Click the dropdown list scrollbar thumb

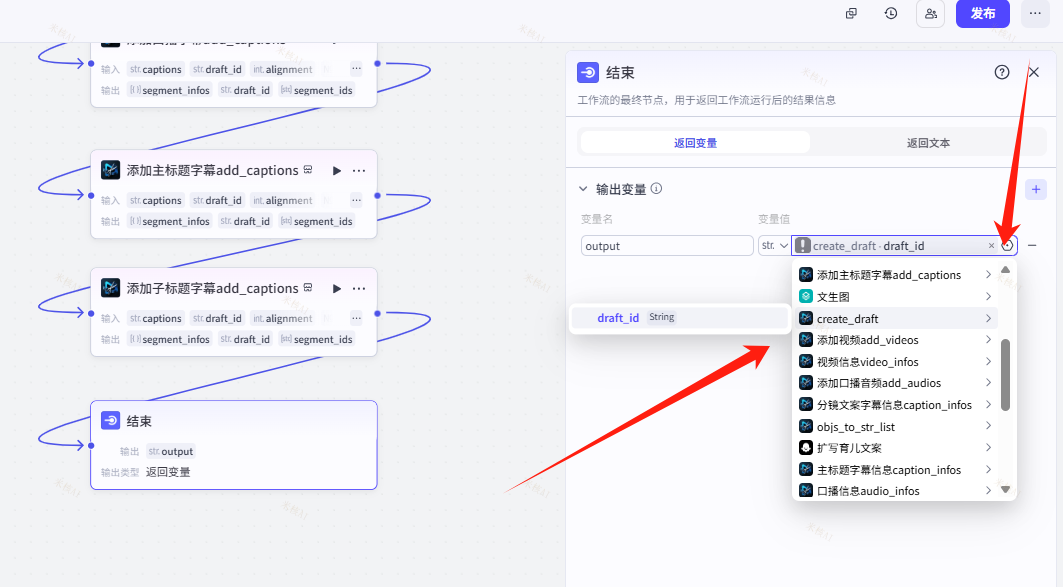[x=1005, y=374]
